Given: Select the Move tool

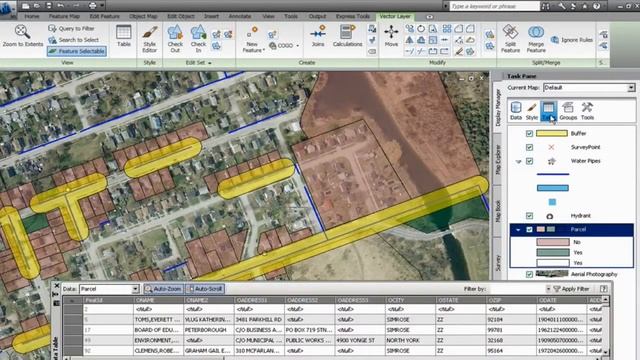Looking at the screenshot, I should [x=391, y=36].
